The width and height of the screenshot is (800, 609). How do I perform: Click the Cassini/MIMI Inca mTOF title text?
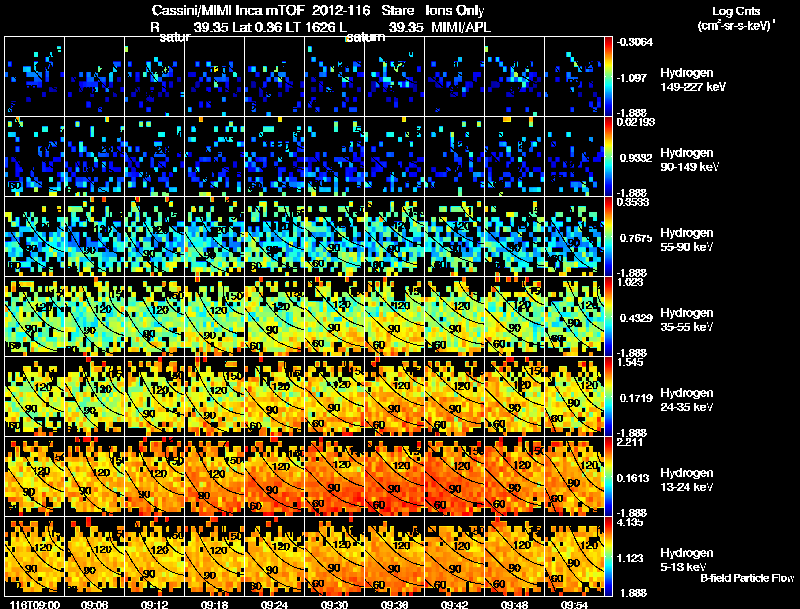[229, 11]
